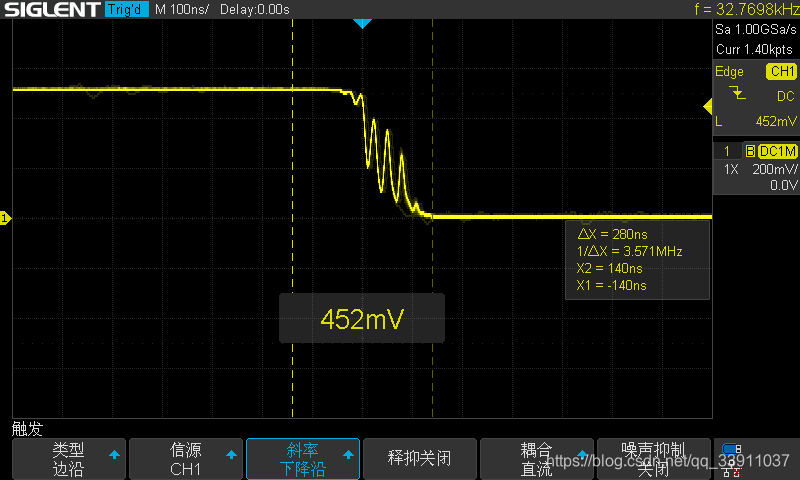
Task: Click the 1/ΔX = 3.571MHz readout
Action: pyautogui.click(x=629, y=251)
